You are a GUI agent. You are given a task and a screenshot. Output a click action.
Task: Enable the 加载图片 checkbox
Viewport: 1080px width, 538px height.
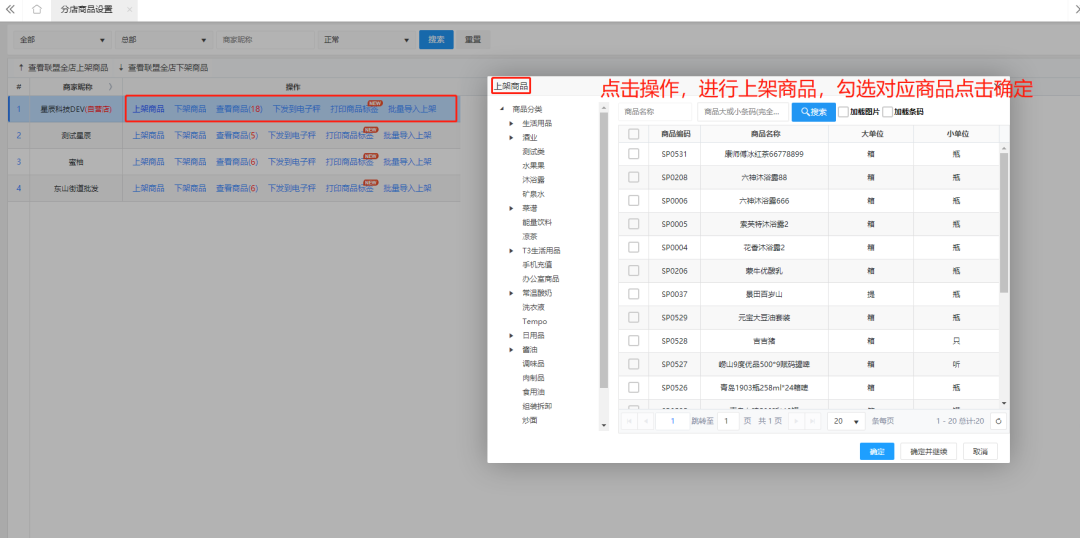pos(843,112)
